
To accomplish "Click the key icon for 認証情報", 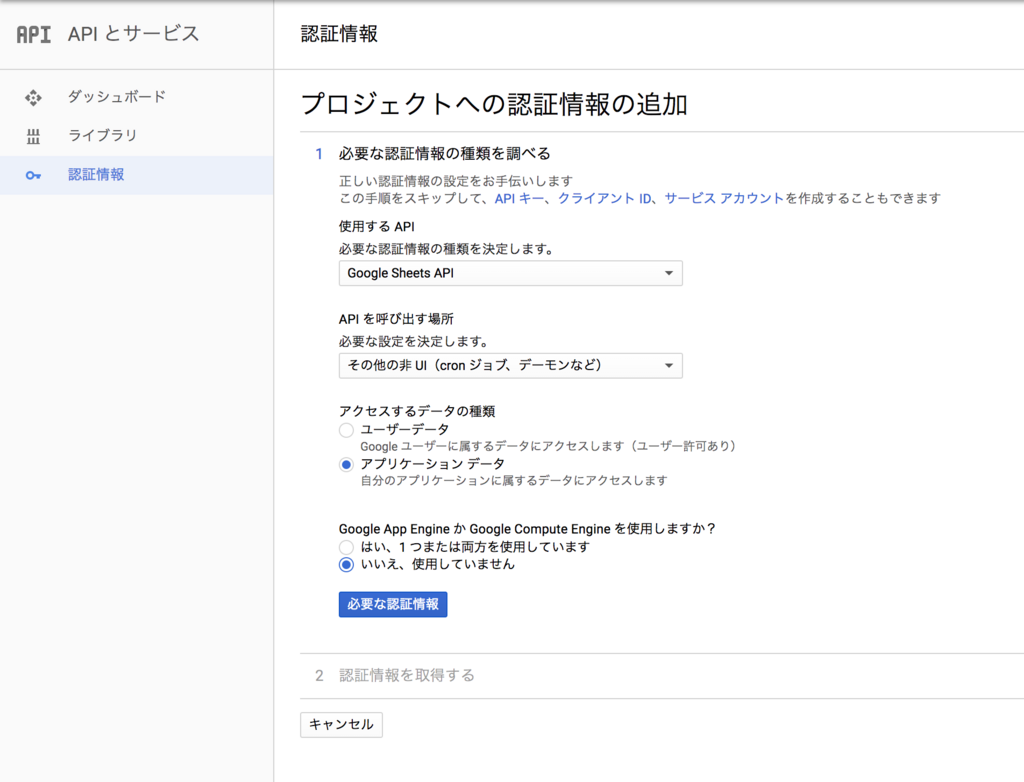I will tap(33, 175).
